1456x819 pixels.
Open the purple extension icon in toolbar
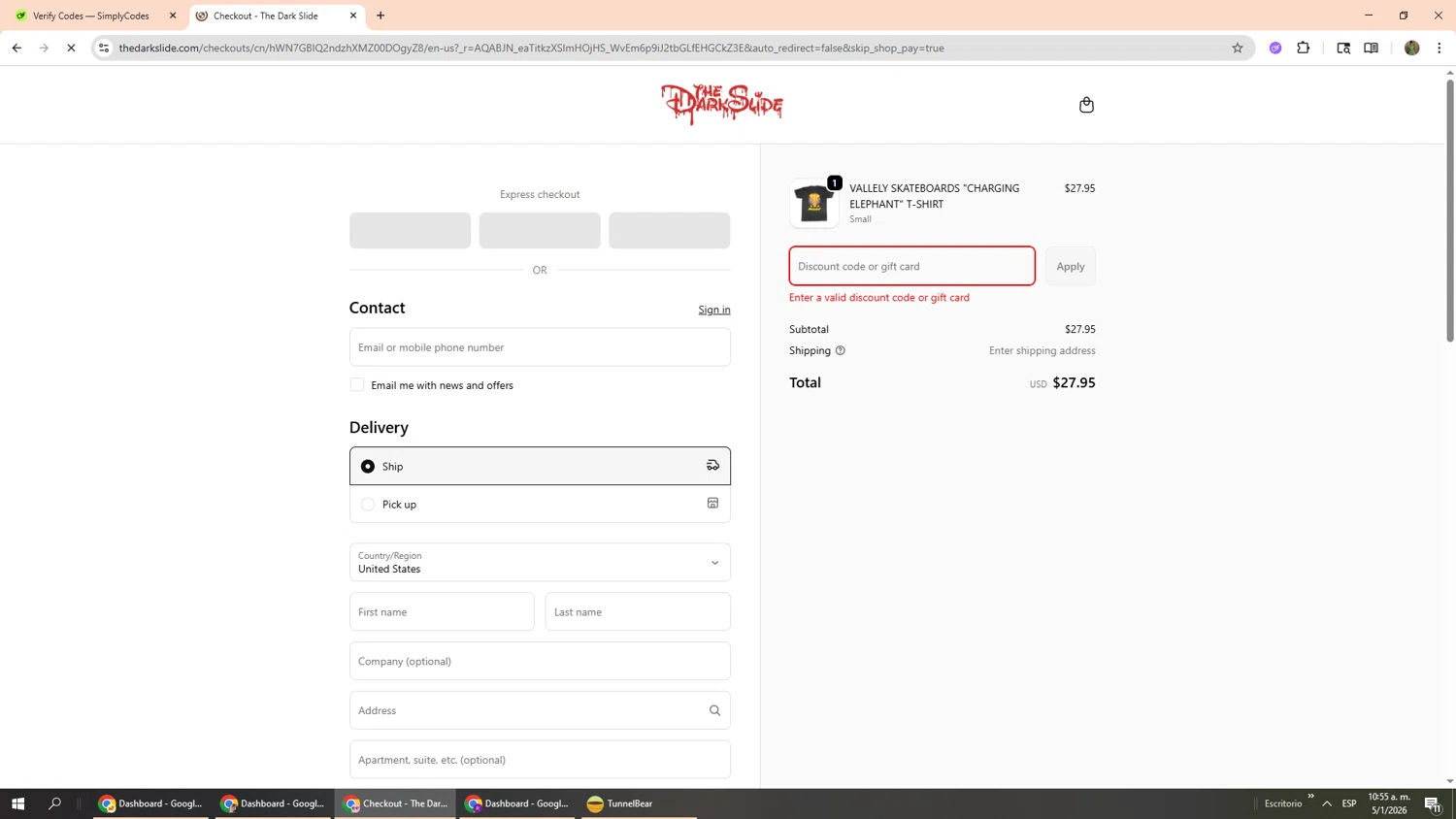[x=1275, y=48]
